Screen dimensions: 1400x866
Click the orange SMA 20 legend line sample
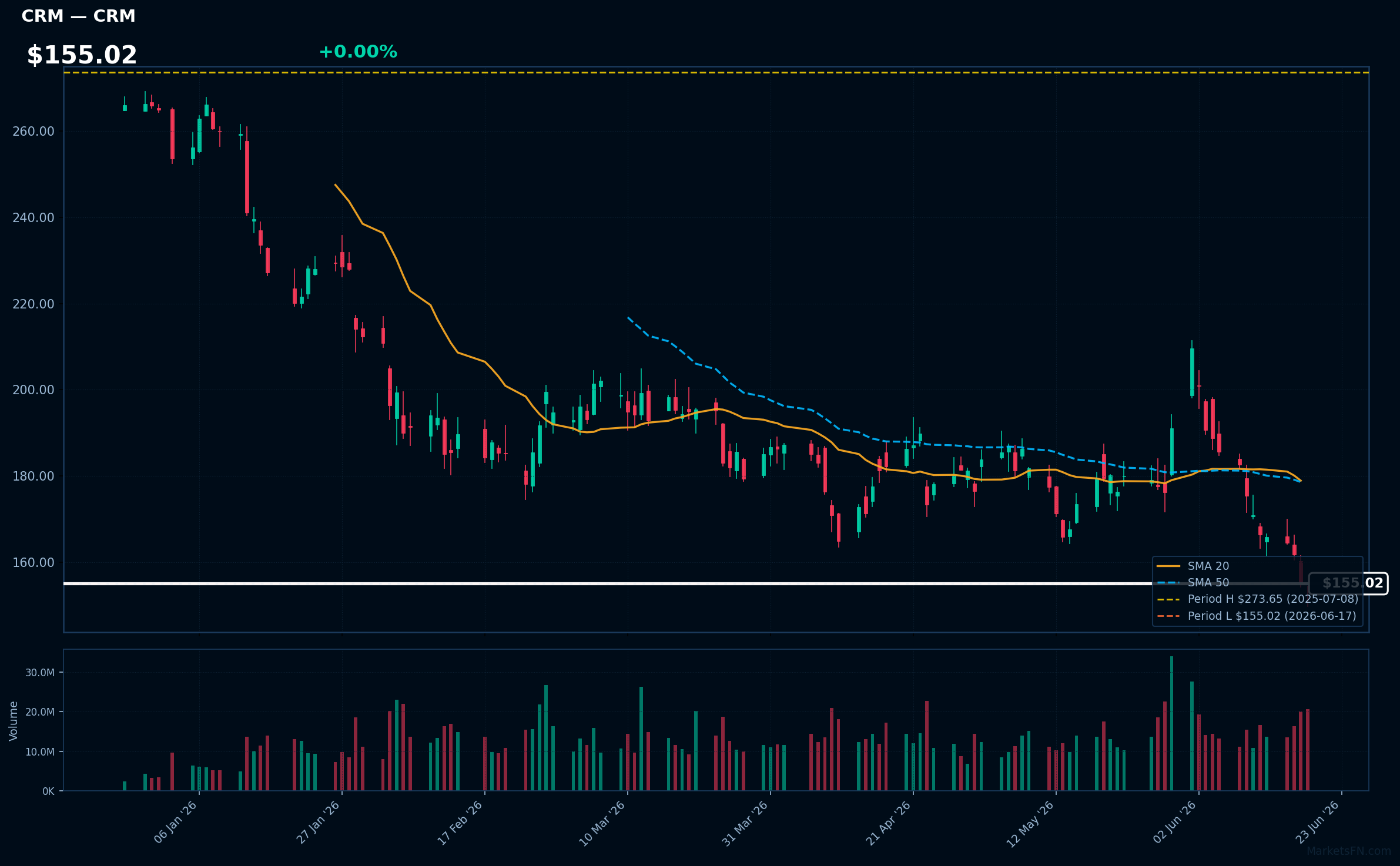pyautogui.click(x=1168, y=566)
